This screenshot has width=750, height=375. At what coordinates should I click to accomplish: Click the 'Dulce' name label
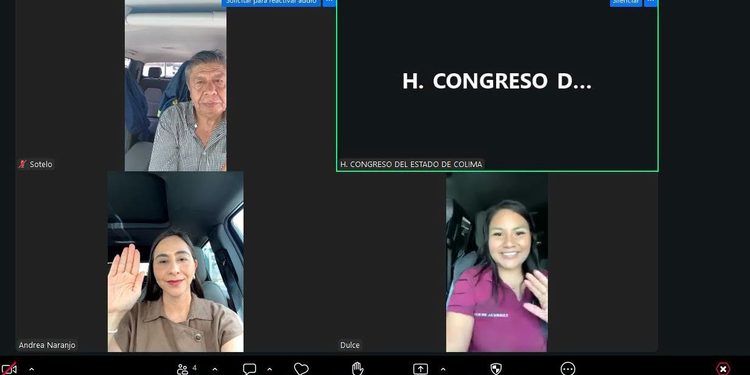point(350,345)
